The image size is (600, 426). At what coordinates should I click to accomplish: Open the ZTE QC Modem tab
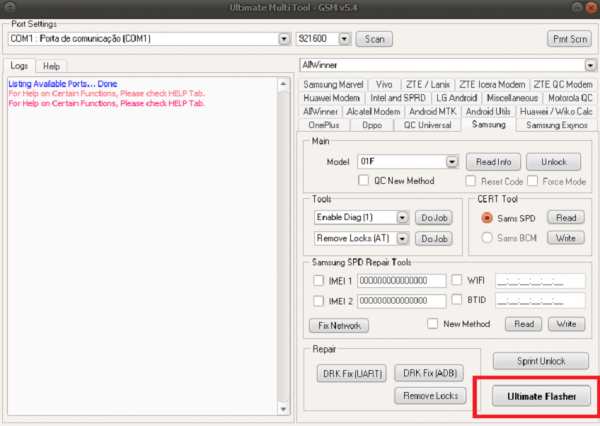[563, 85]
